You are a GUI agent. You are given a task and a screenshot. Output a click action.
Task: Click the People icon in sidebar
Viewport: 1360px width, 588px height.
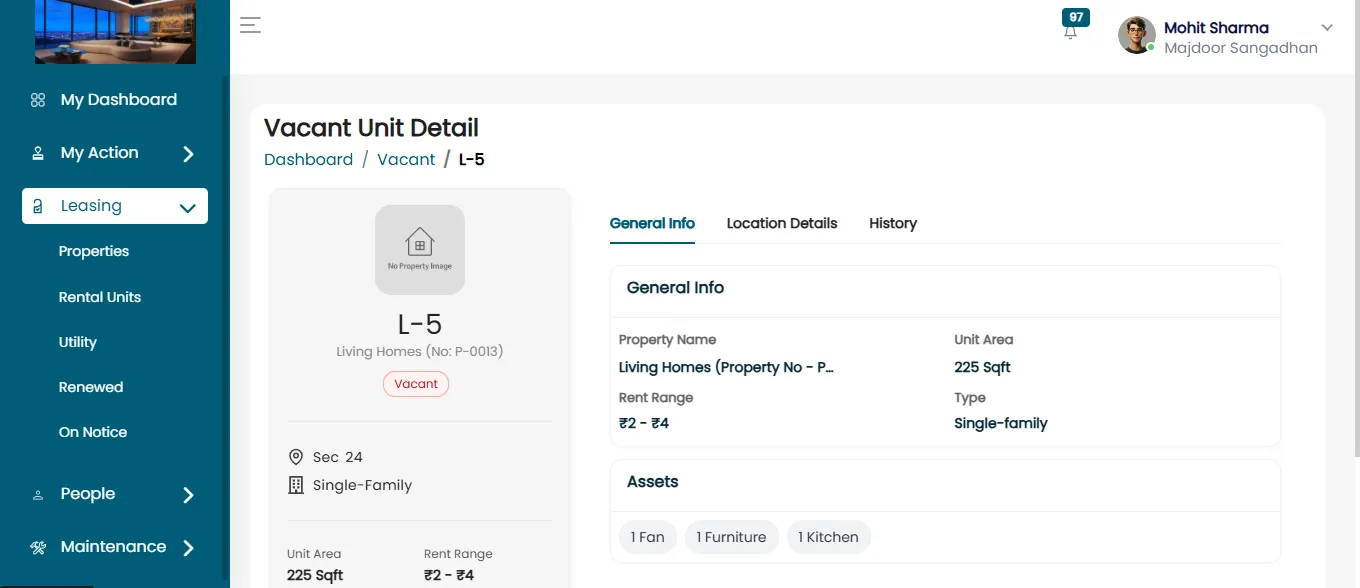pos(38,494)
